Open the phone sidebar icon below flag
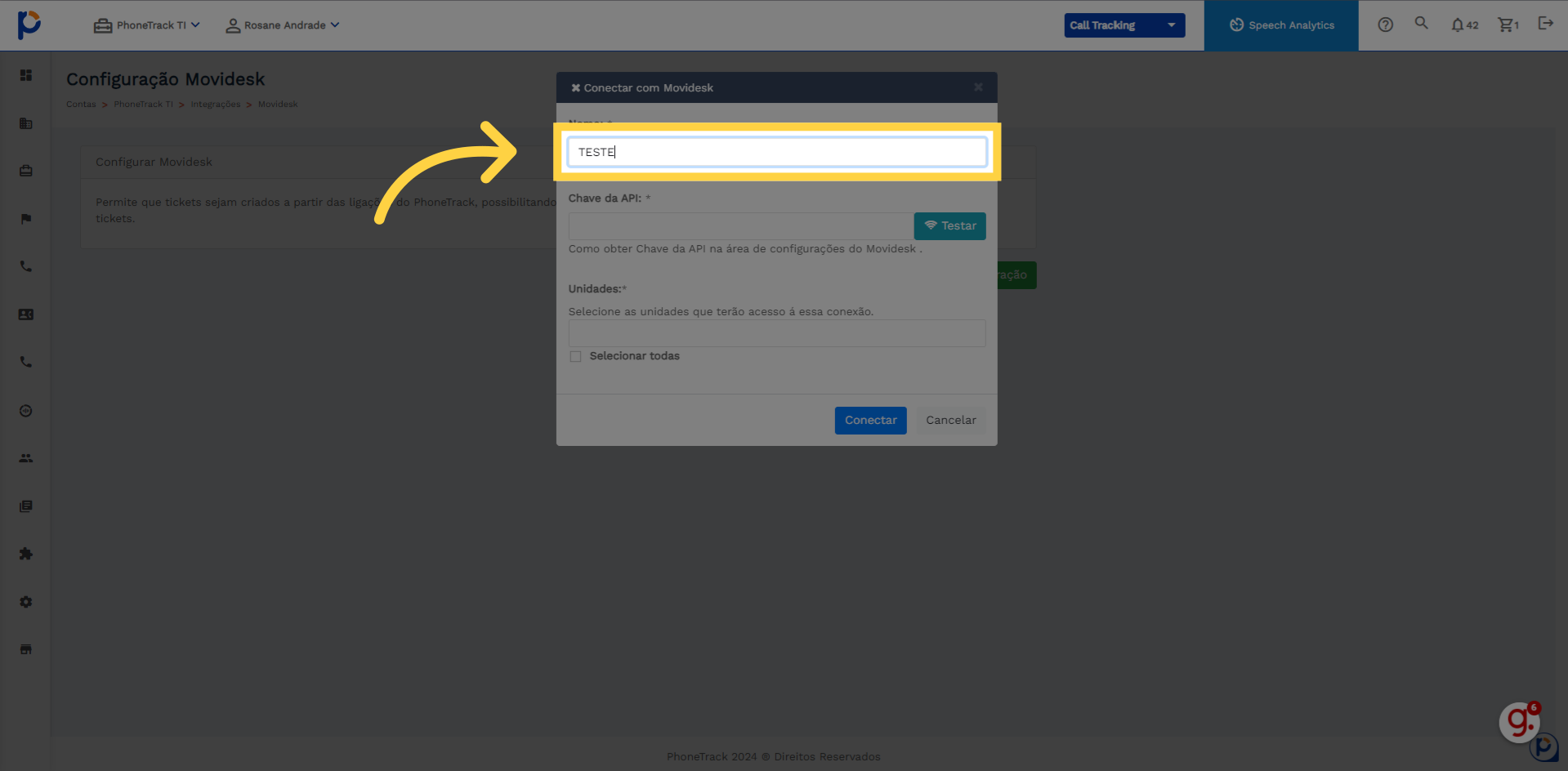The height and width of the screenshot is (771, 1568). (26, 266)
